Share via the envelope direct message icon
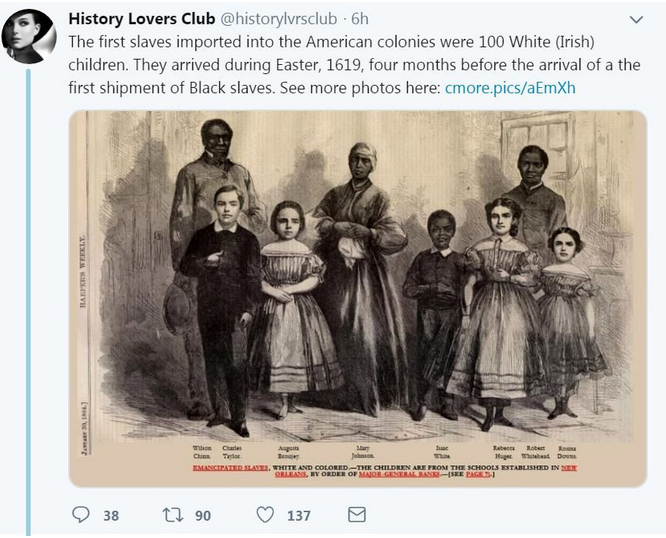The width and height of the screenshot is (666, 538). [357, 514]
